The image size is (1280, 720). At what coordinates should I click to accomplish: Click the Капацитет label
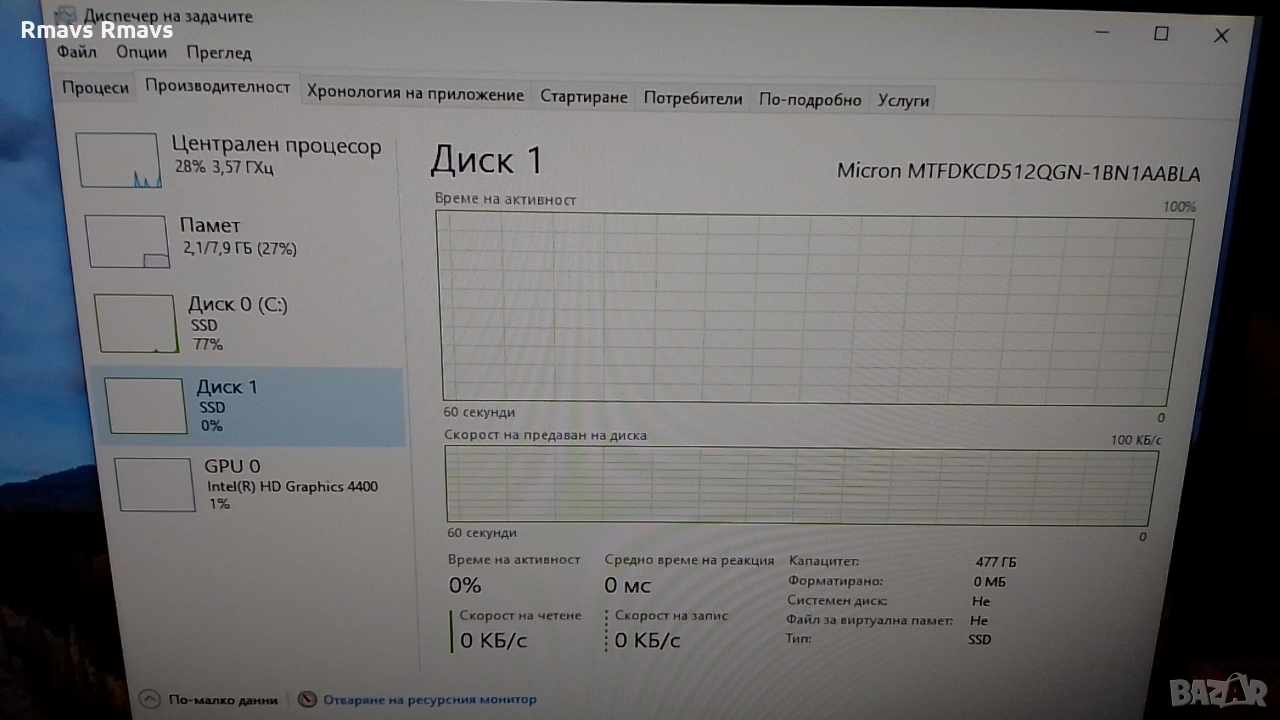(x=824, y=561)
